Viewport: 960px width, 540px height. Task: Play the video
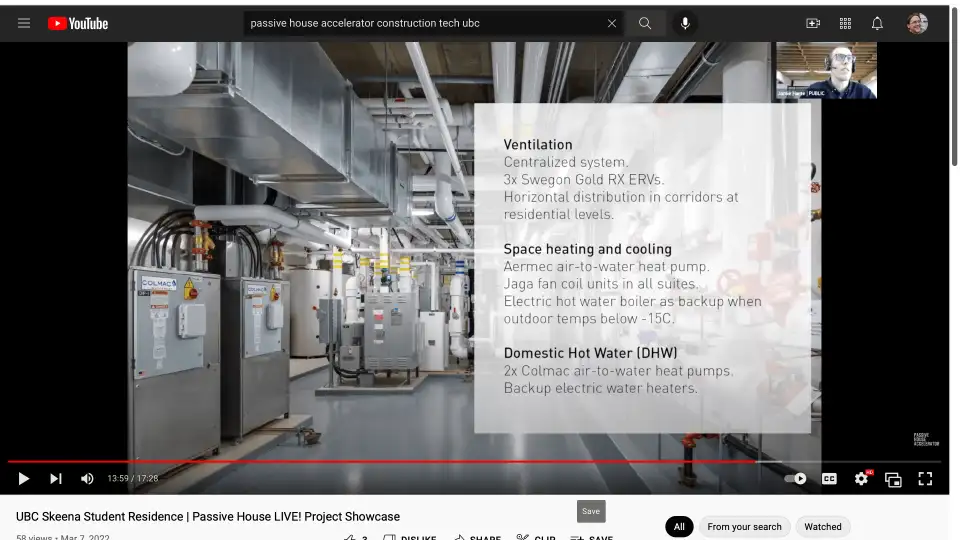pyautogui.click(x=24, y=478)
